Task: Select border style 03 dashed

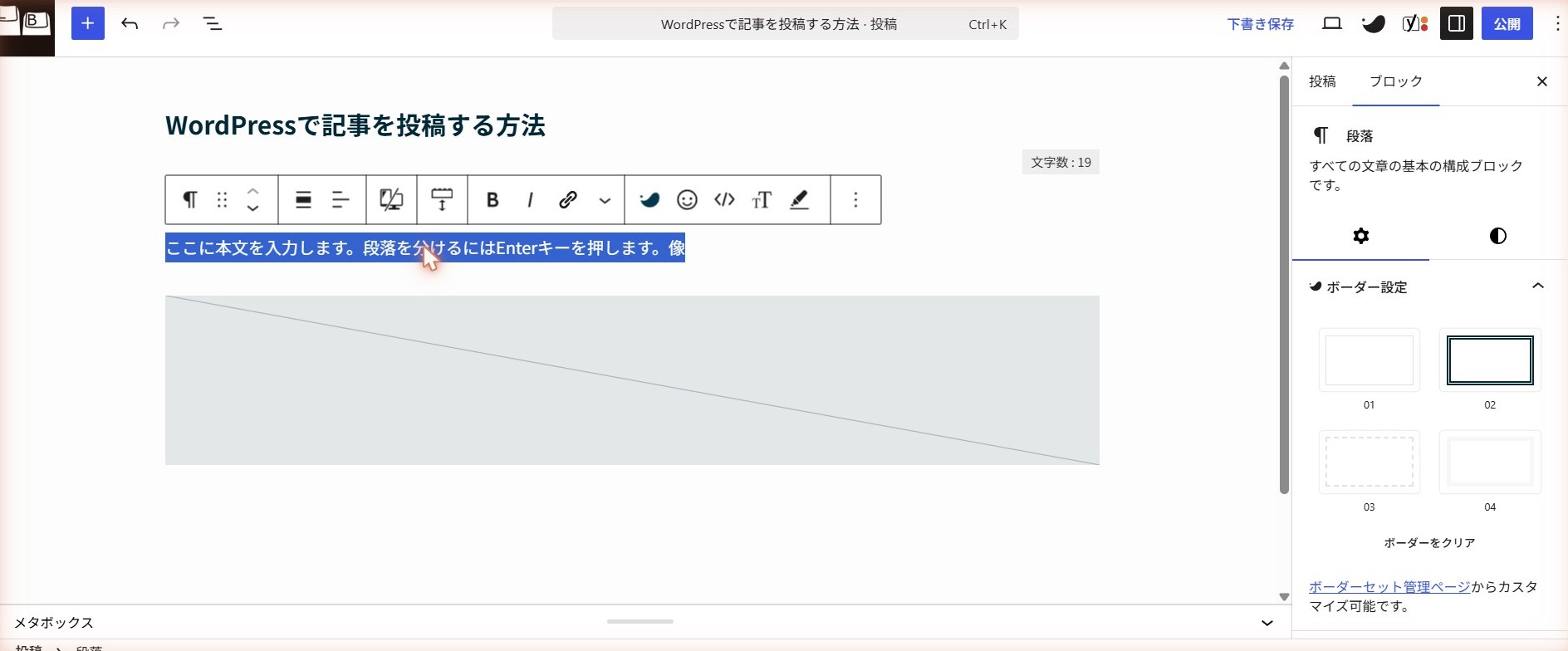Action: click(1370, 463)
